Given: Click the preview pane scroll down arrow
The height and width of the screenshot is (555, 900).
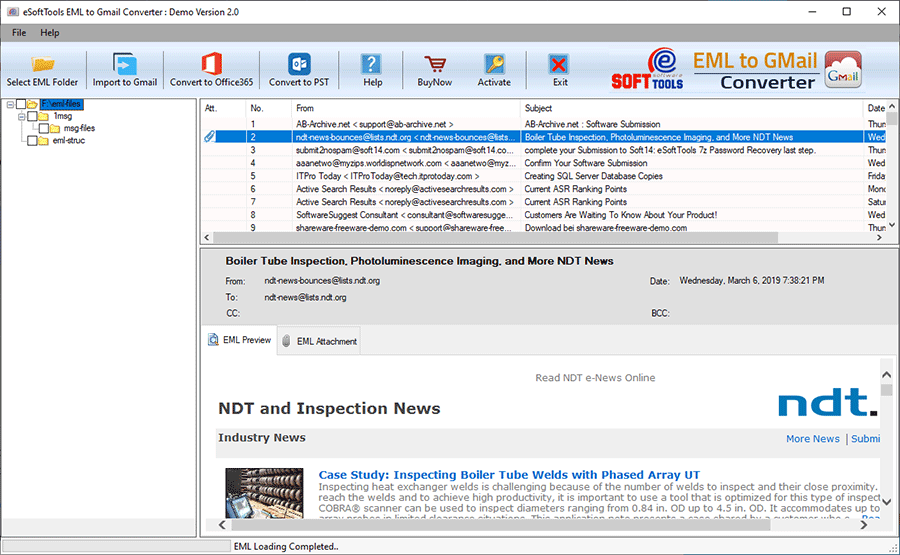Looking at the screenshot, I should (x=886, y=502).
